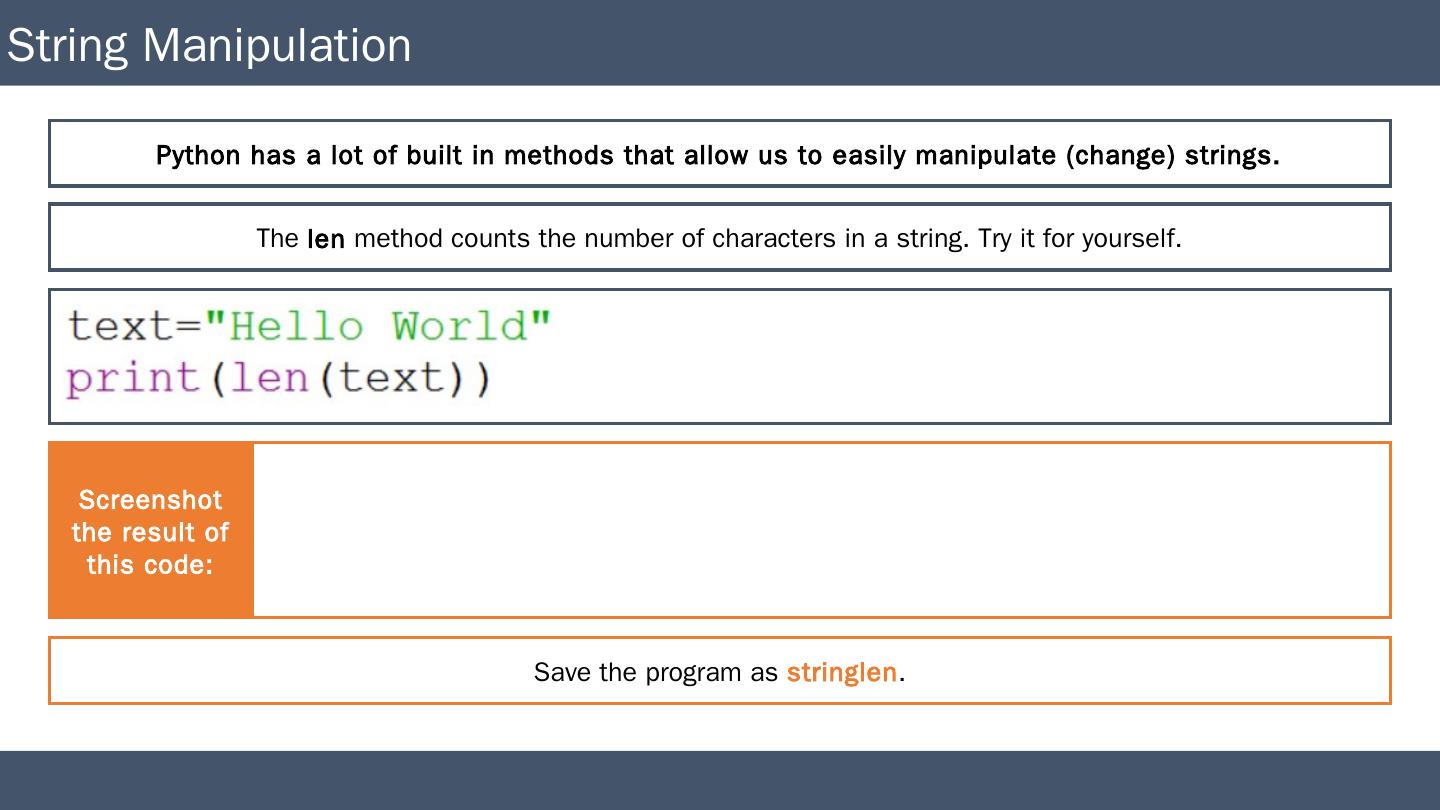Click the empty space right of the code lines

coord(950,355)
